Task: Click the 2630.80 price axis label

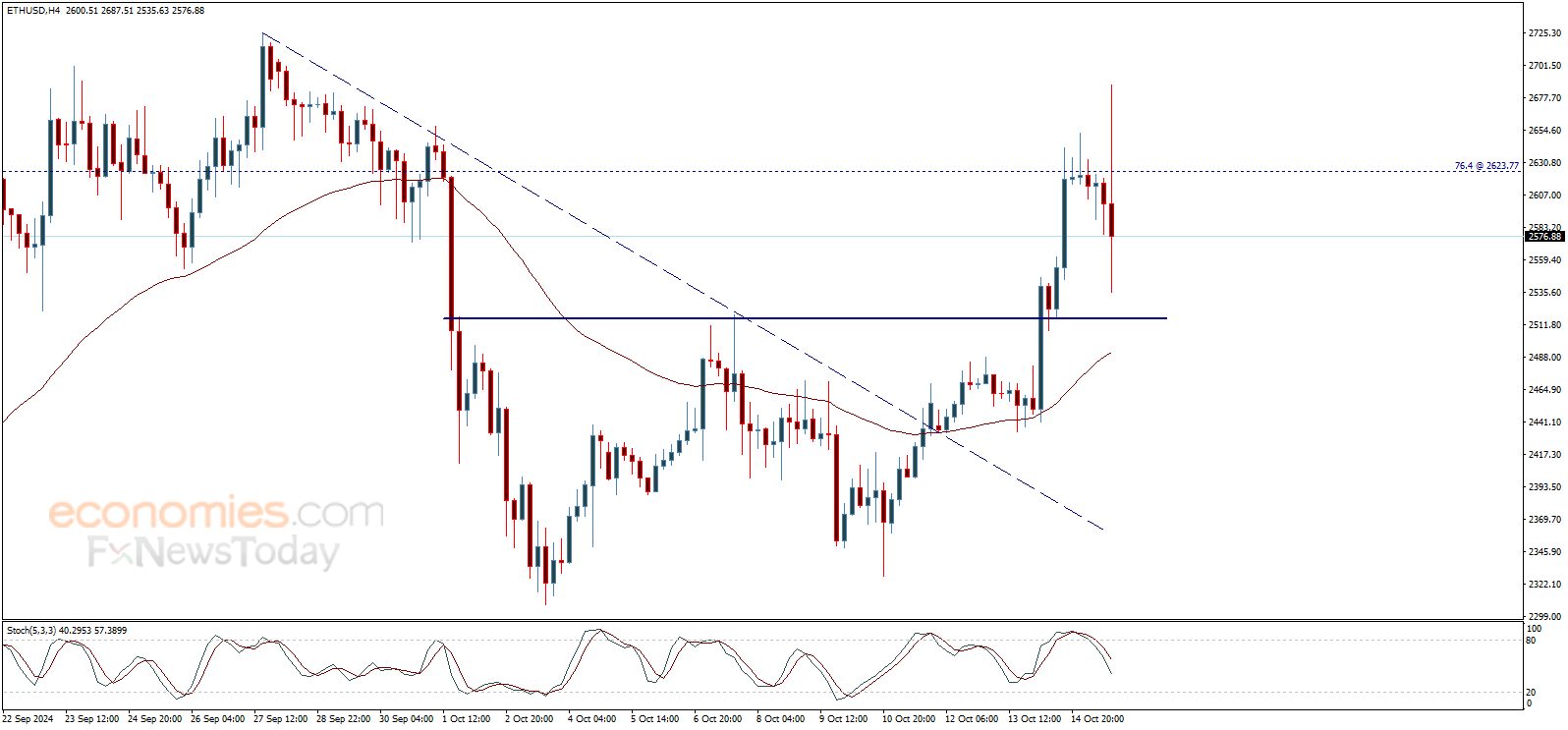Action: 1544,163
